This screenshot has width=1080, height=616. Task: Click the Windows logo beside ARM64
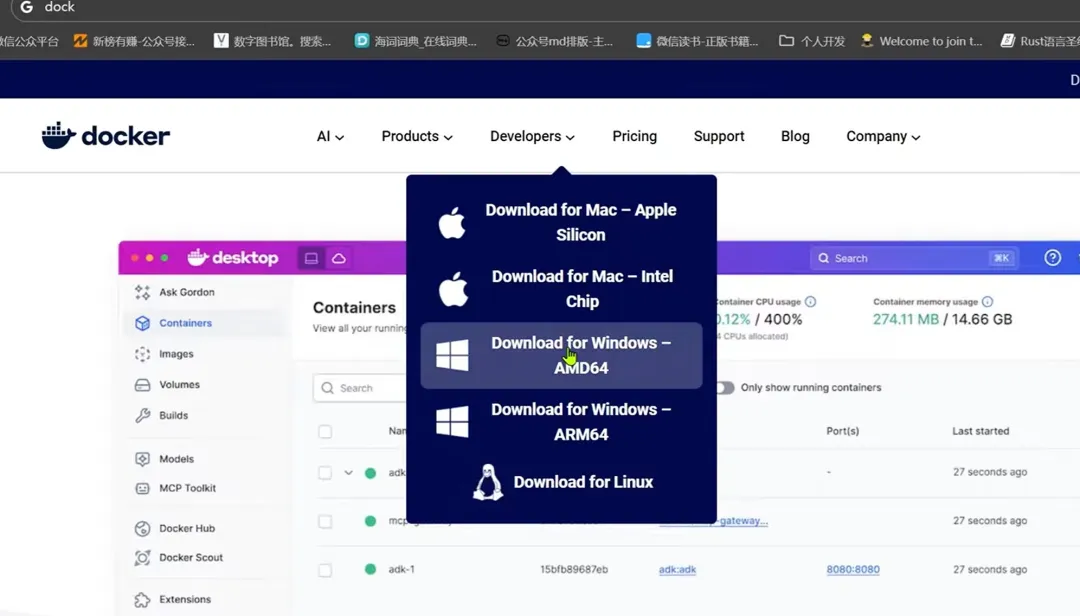(x=452, y=422)
